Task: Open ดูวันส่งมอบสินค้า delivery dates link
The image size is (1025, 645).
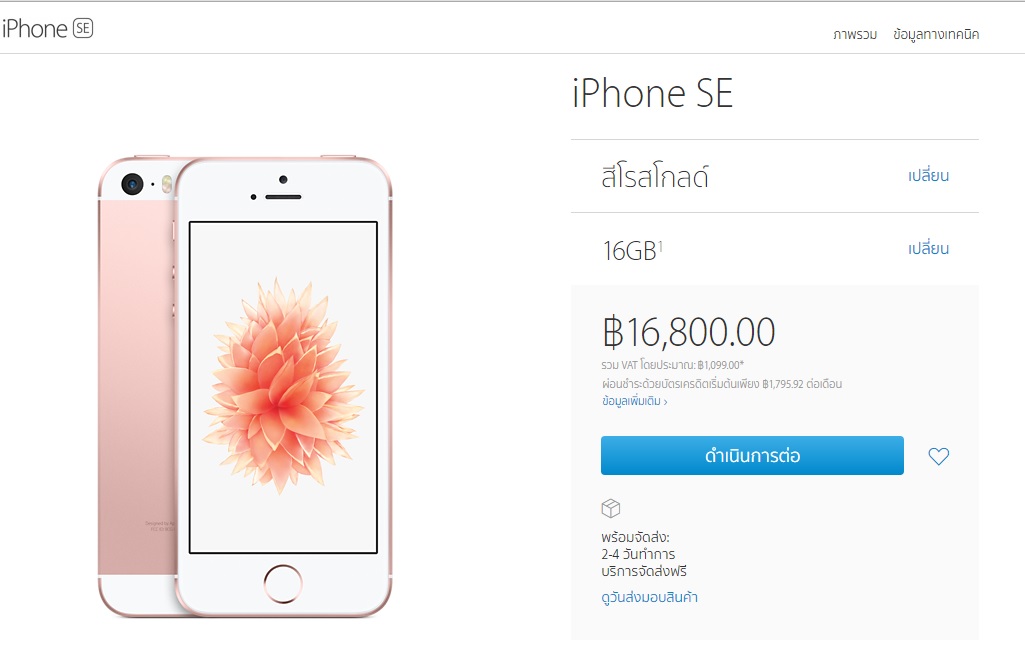Action: 650,597
